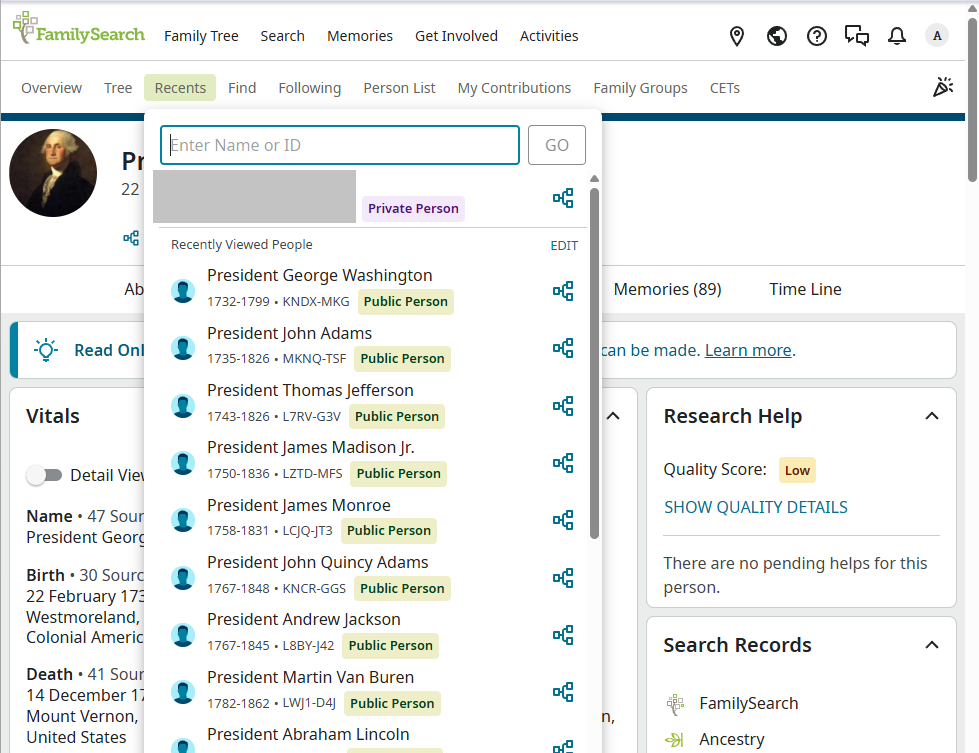Switch to the Find tab

pos(242,88)
